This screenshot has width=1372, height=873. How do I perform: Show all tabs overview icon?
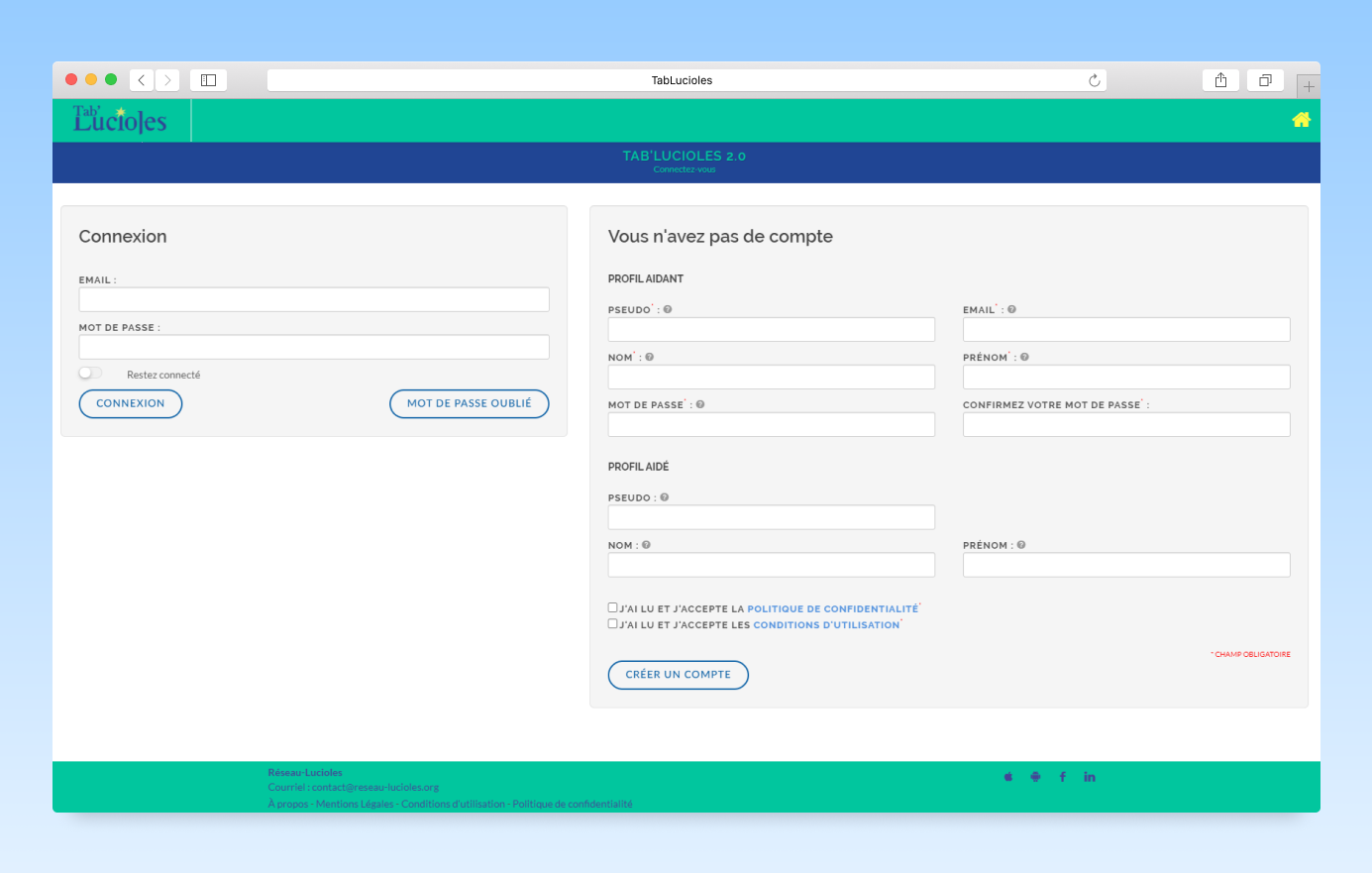pos(1265,80)
